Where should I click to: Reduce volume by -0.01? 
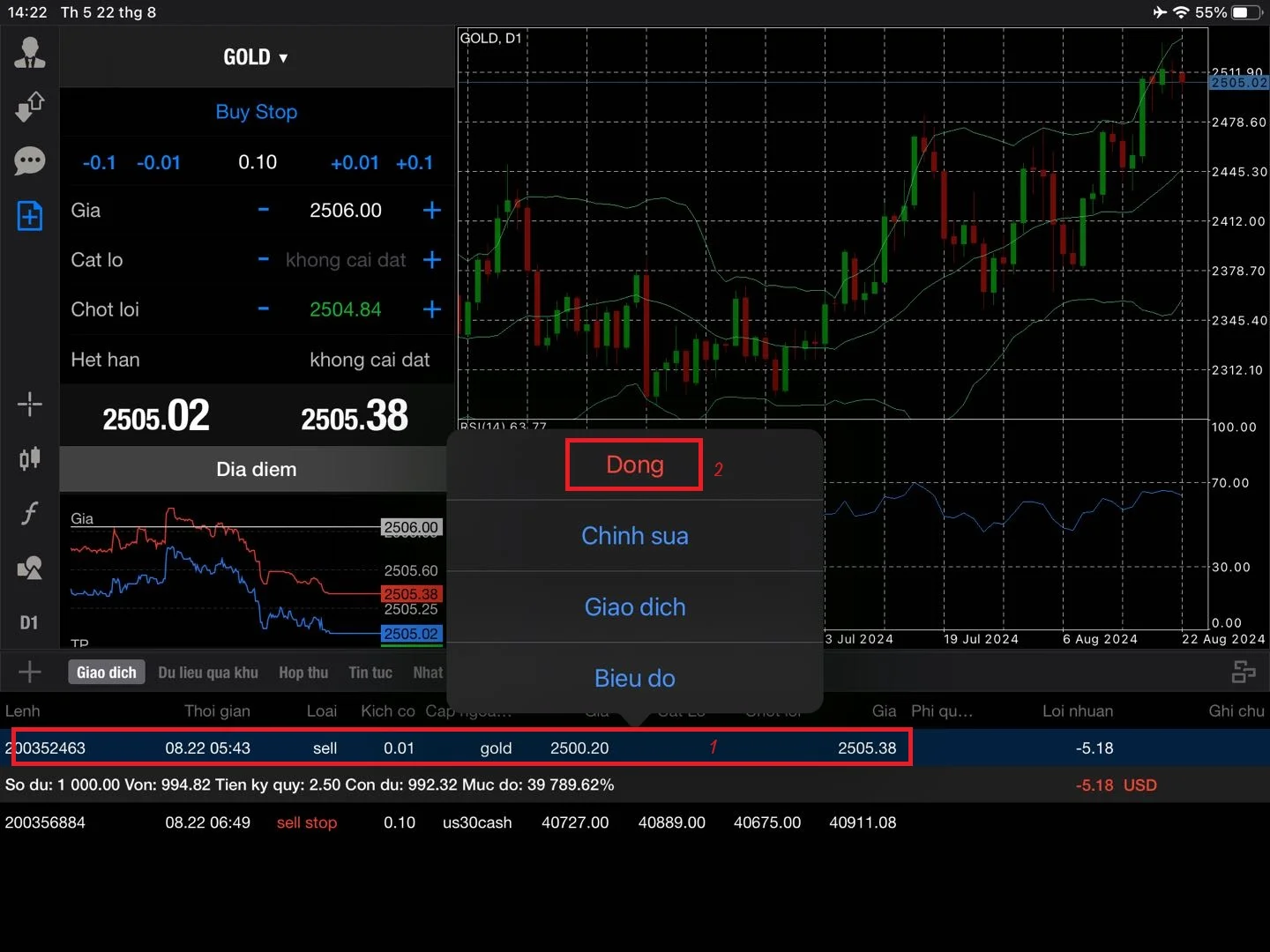coord(159,162)
